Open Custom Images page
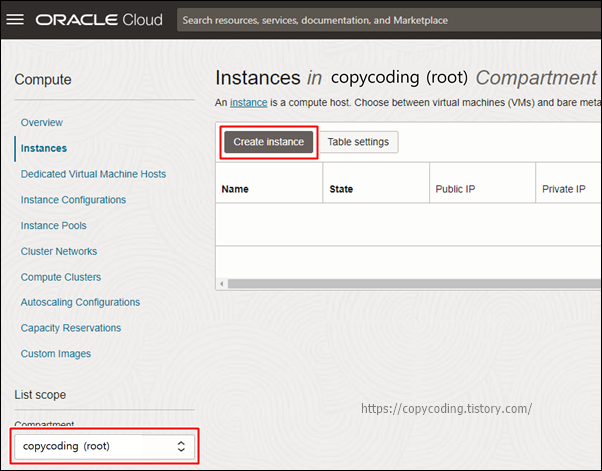Image resolution: width=602 pixels, height=471 pixels. coord(56,354)
